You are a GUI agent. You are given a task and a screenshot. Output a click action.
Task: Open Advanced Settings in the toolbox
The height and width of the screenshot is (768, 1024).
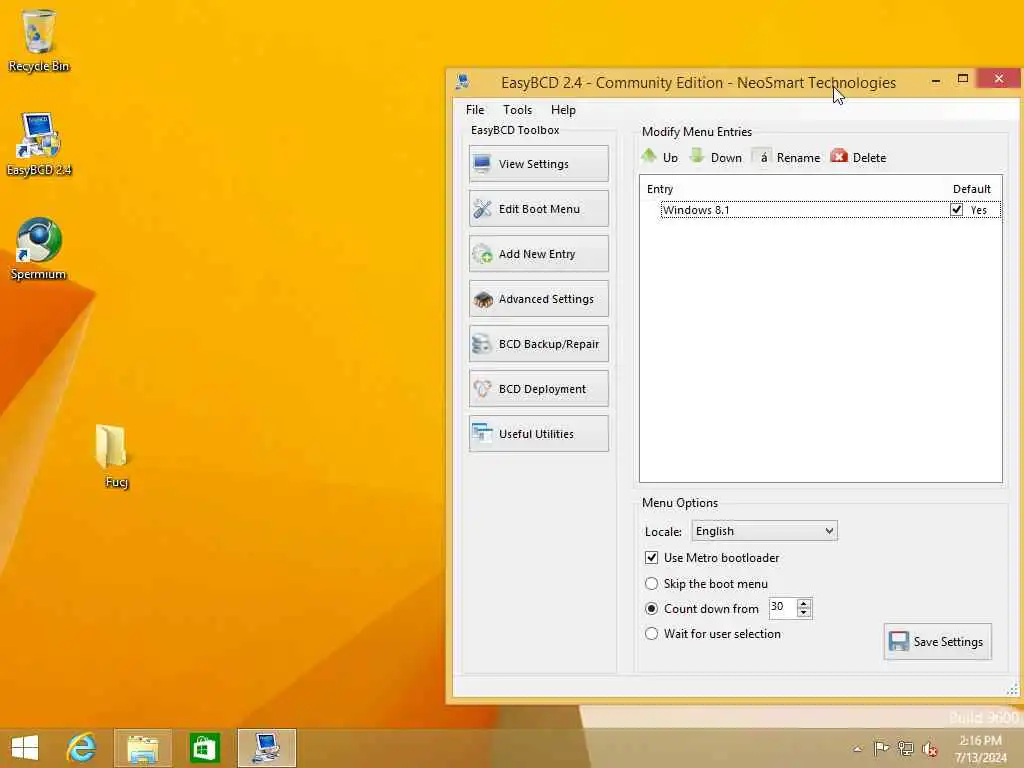(538, 299)
